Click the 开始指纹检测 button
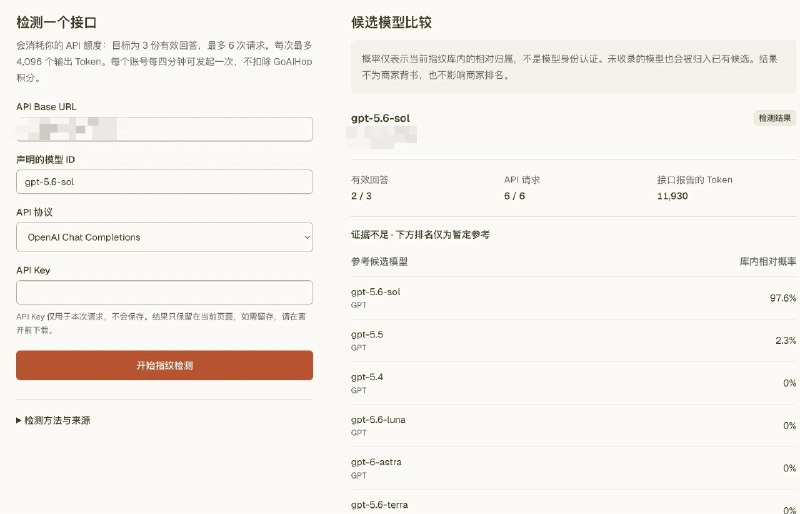Viewport: 800px width, 514px height. point(164,365)
